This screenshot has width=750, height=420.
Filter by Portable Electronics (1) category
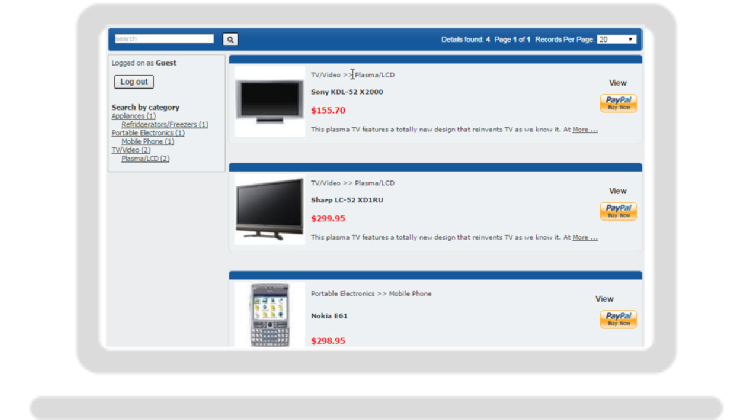coord(148,133)
